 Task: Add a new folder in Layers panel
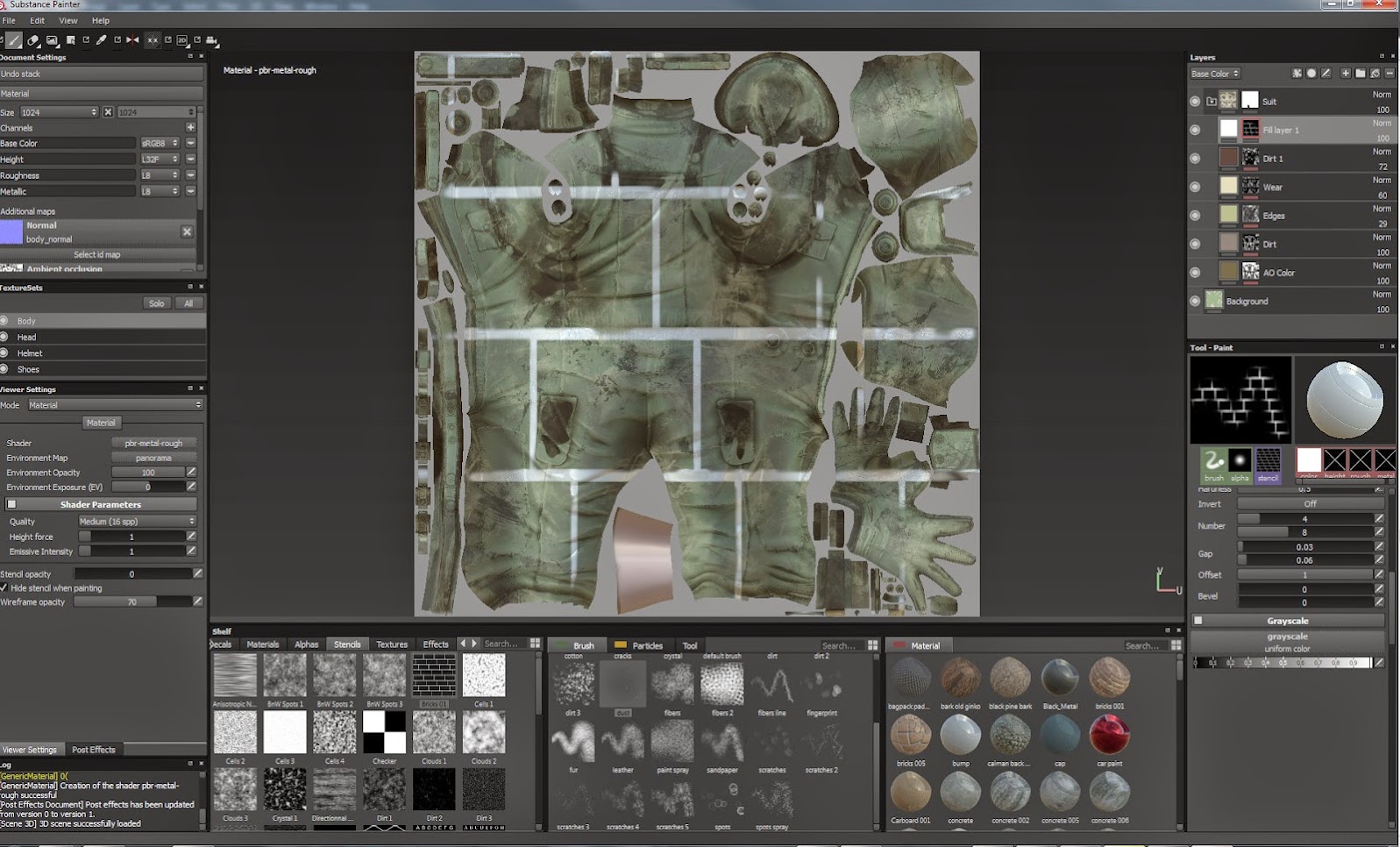tap(1360, 74)
